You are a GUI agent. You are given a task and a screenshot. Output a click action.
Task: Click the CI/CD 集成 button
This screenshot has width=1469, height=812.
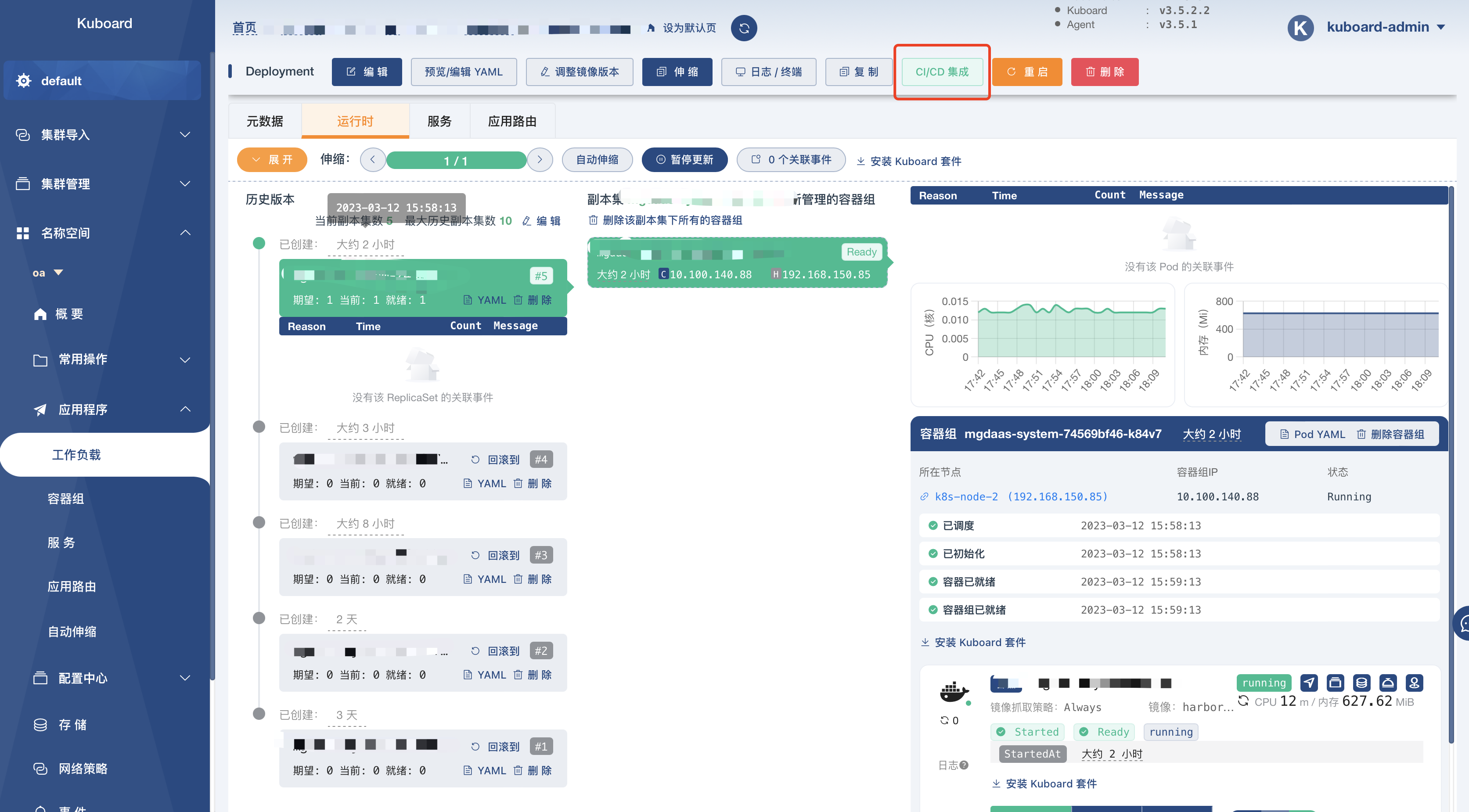tap(942, 72)
